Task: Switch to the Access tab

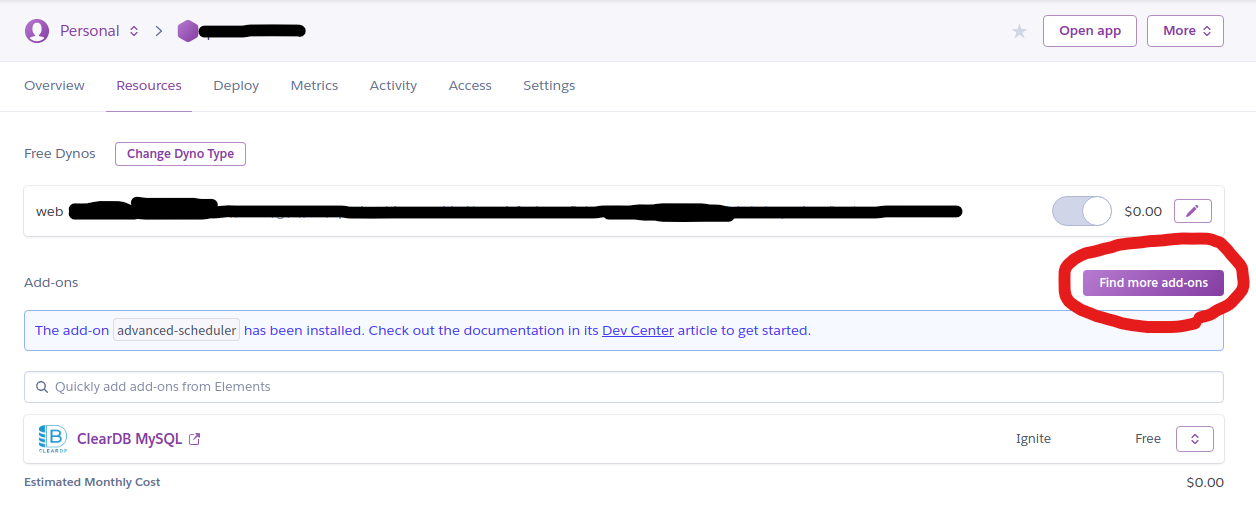Action: (470, 86)
